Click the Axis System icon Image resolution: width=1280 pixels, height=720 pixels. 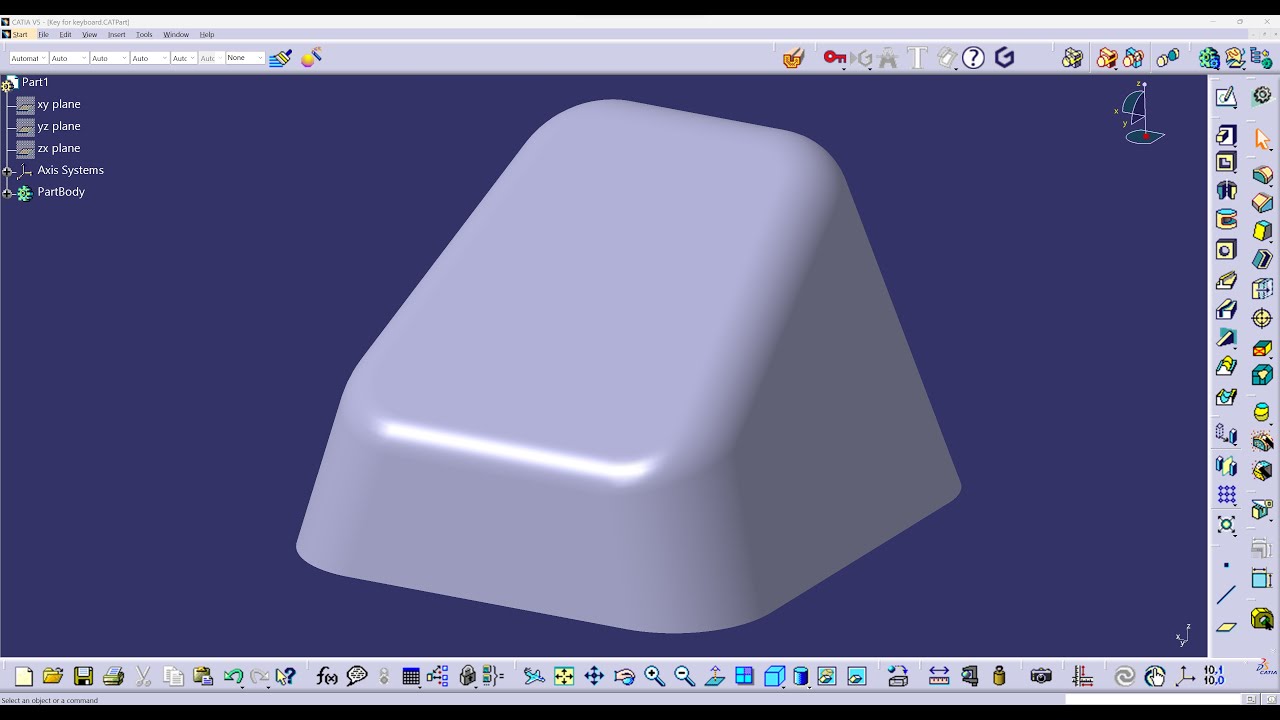pyautogui.click(x=1185, y=677)
